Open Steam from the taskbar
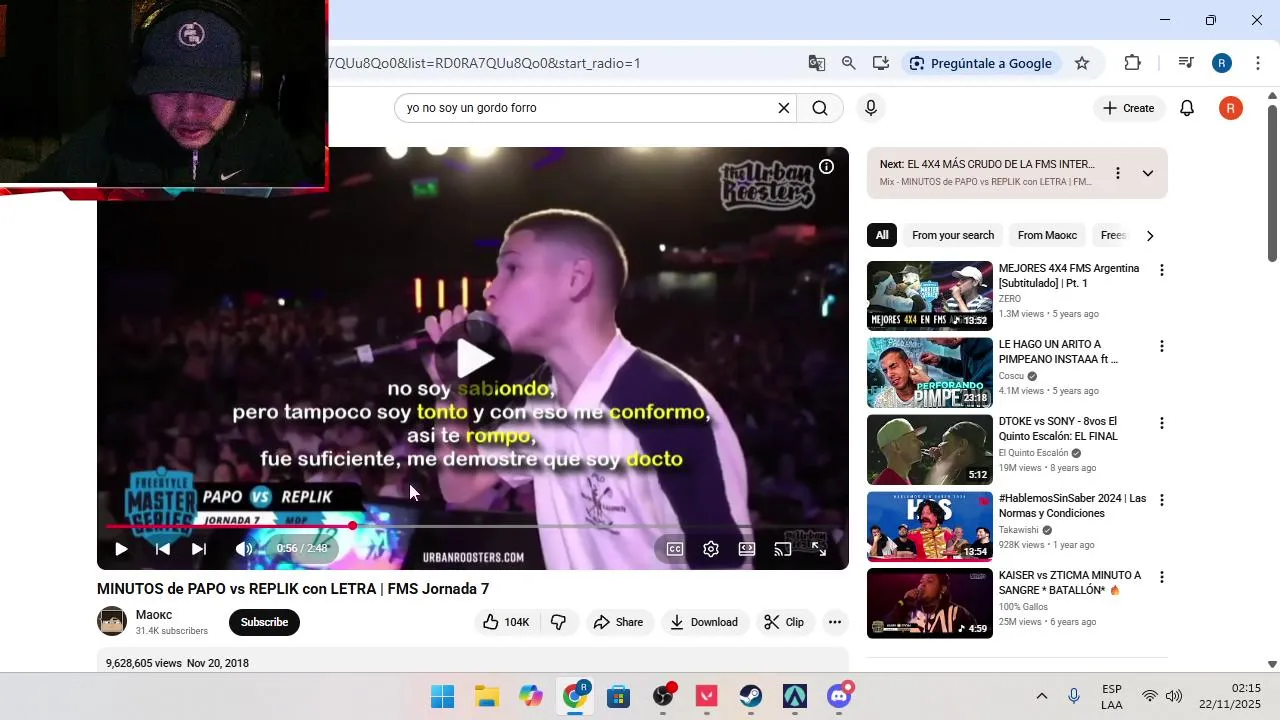 pos(751,696)
